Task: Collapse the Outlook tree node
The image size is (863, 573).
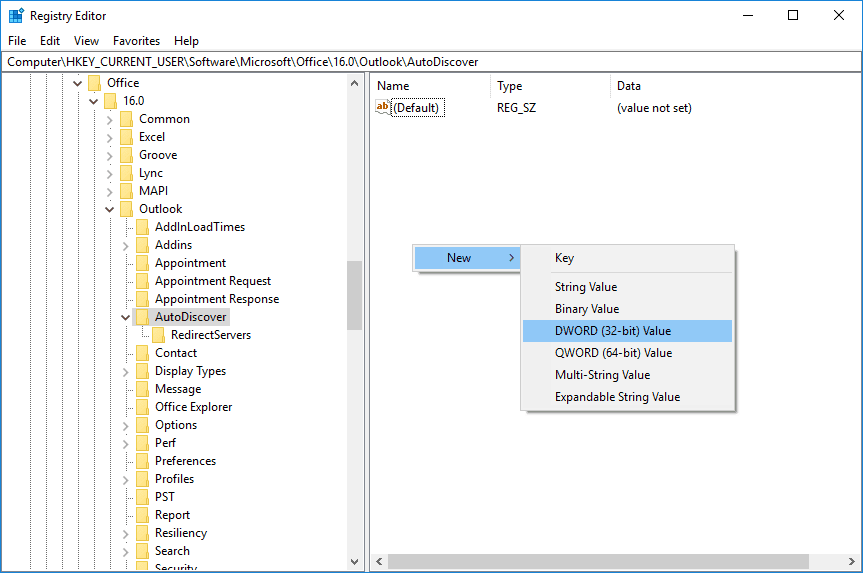Action: 110,209
